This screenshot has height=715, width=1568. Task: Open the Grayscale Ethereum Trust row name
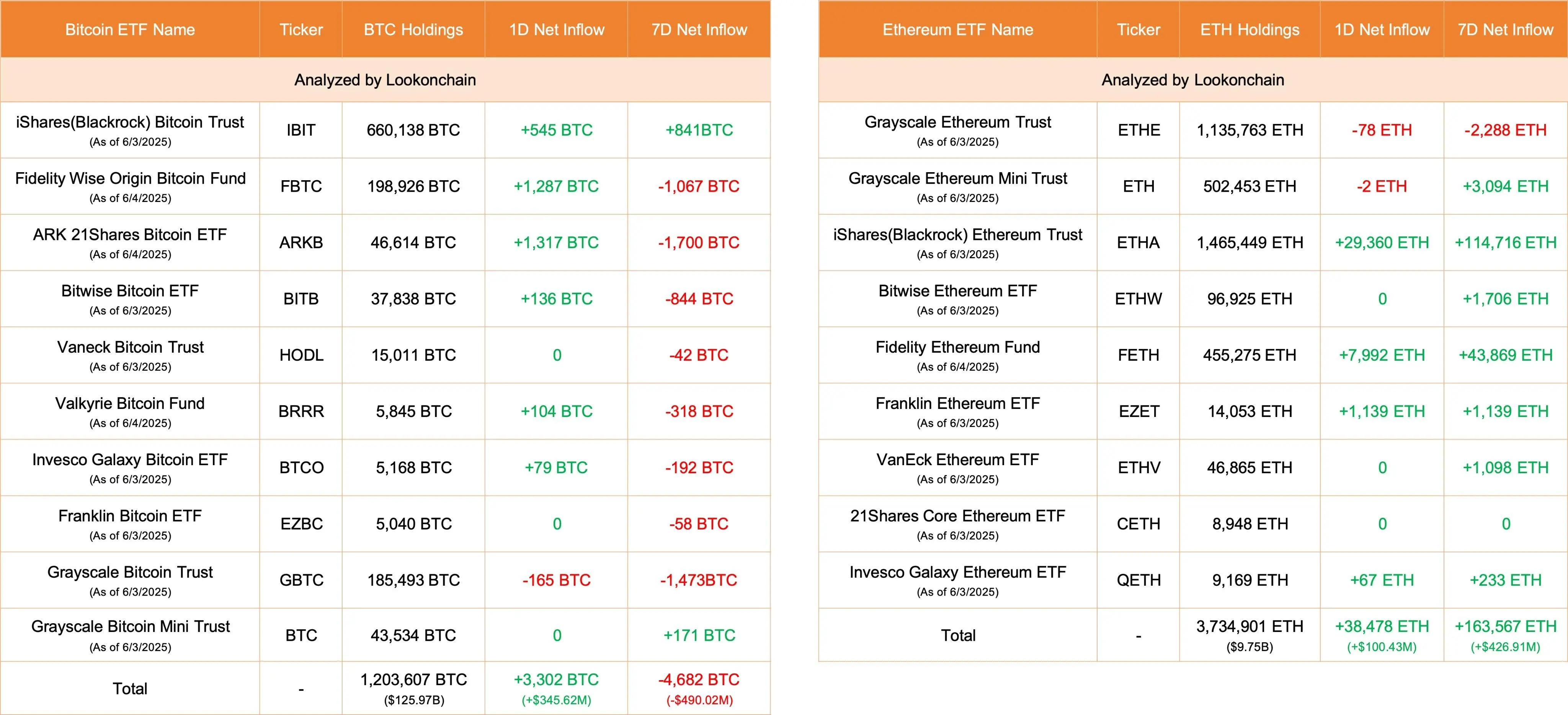pos(957,122)
